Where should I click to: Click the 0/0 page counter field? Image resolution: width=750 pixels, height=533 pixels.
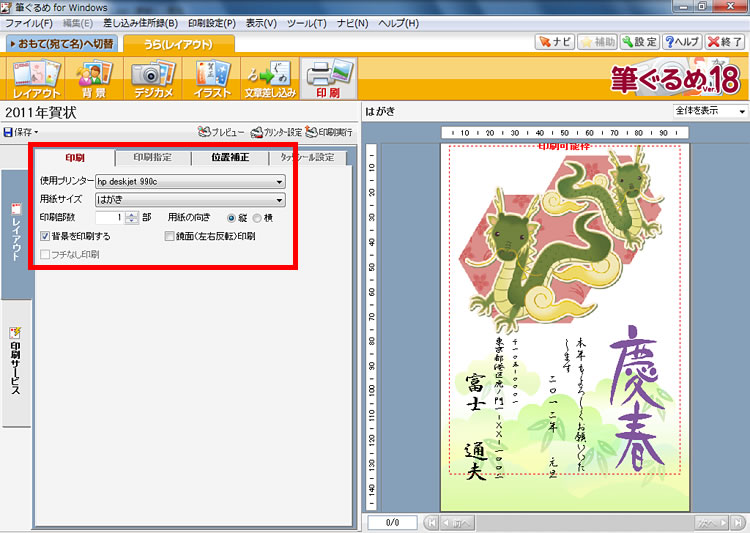392,522
